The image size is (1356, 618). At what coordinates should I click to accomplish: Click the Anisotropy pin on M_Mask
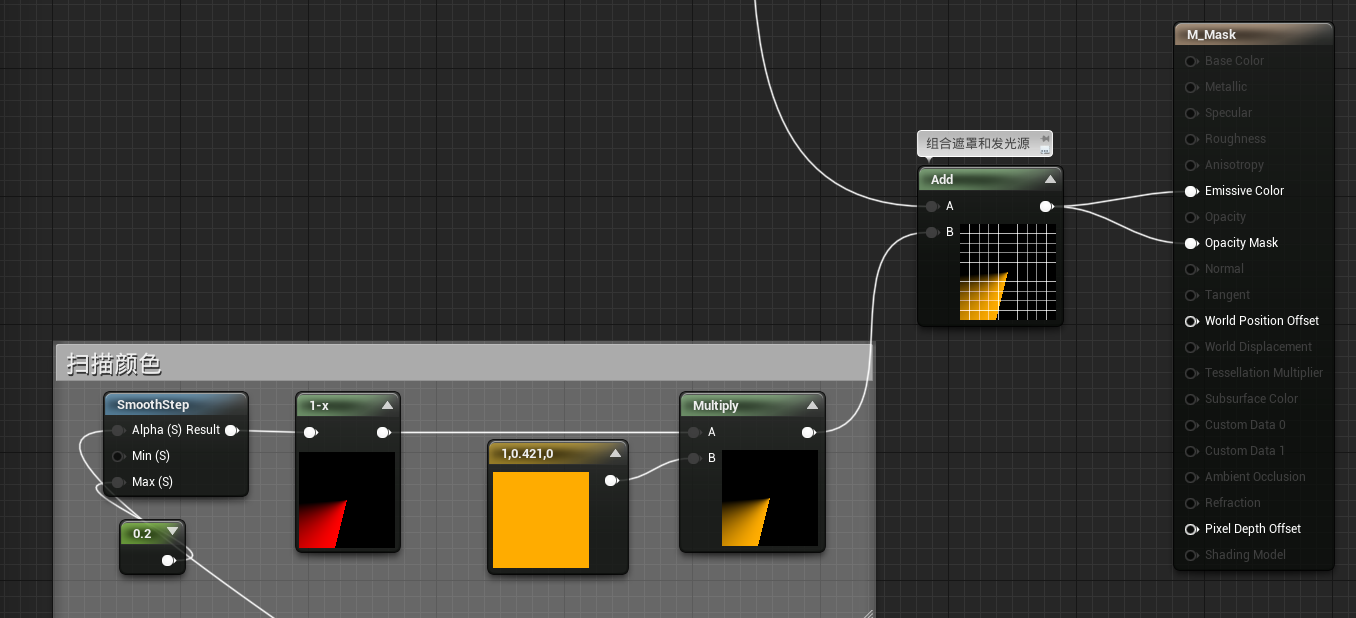1191,165
